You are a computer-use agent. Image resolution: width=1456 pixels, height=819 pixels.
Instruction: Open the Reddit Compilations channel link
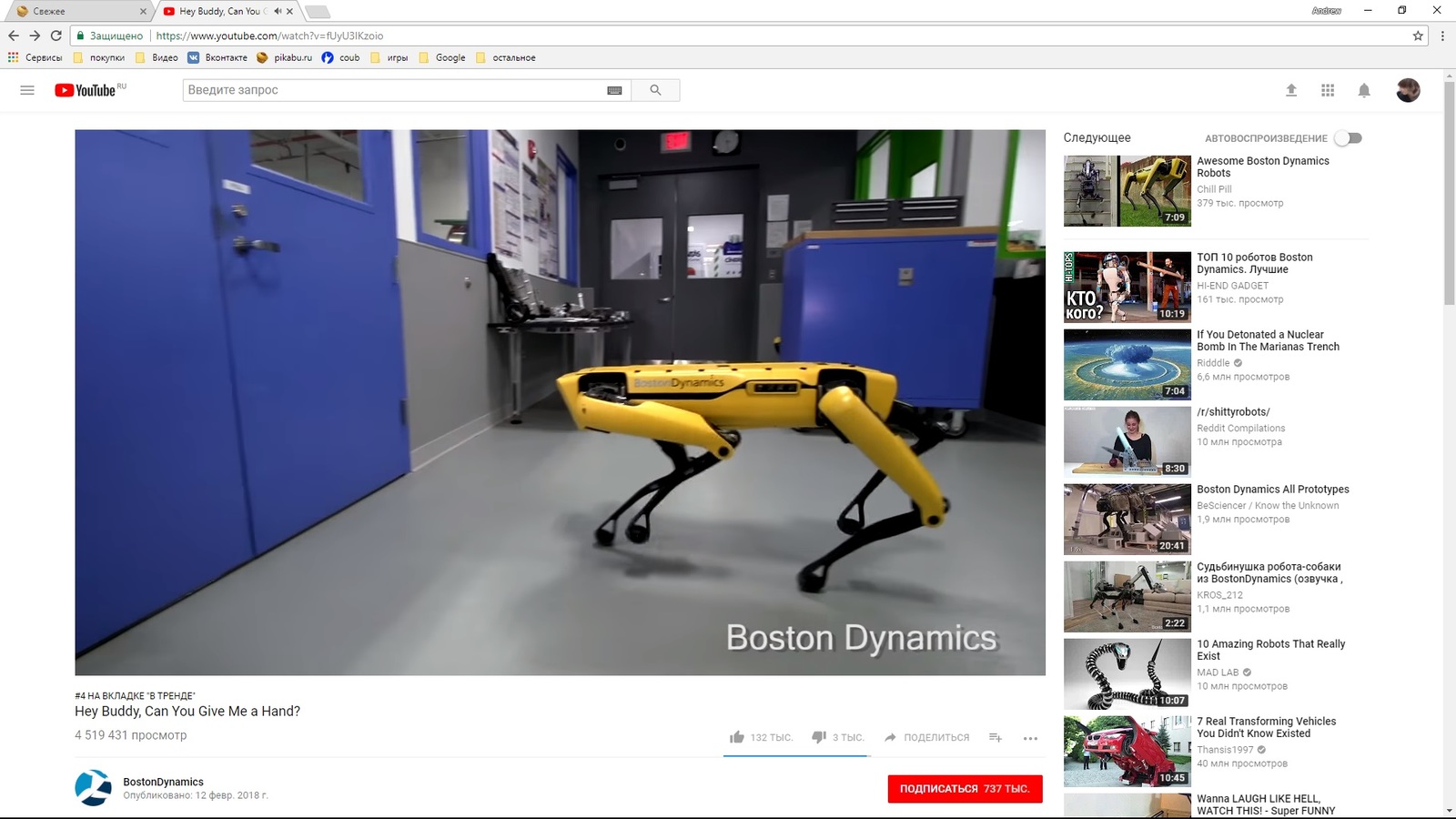1241,428
